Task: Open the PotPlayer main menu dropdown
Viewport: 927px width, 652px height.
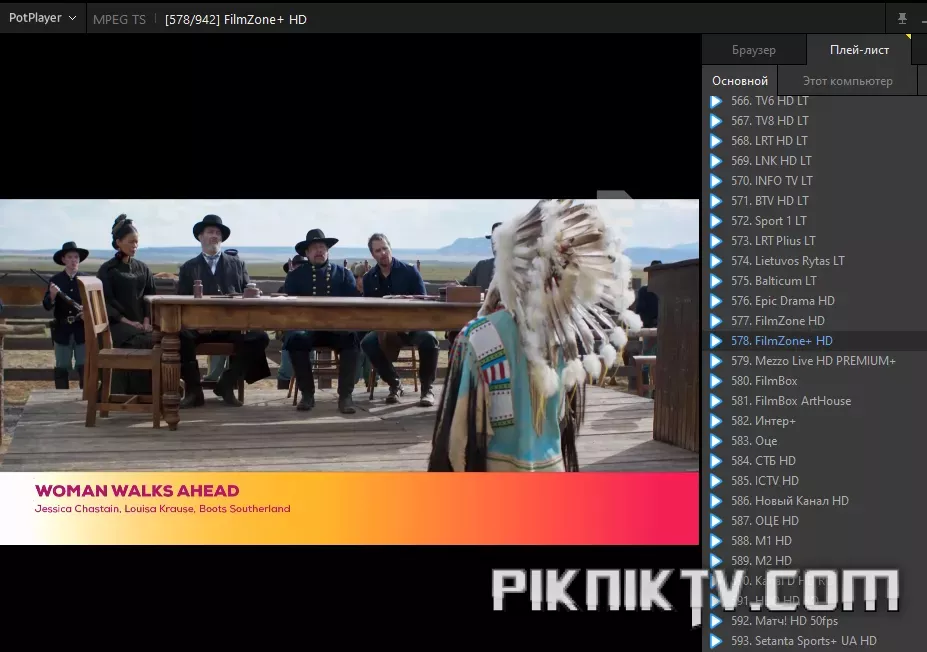Action: pos(43,18)
